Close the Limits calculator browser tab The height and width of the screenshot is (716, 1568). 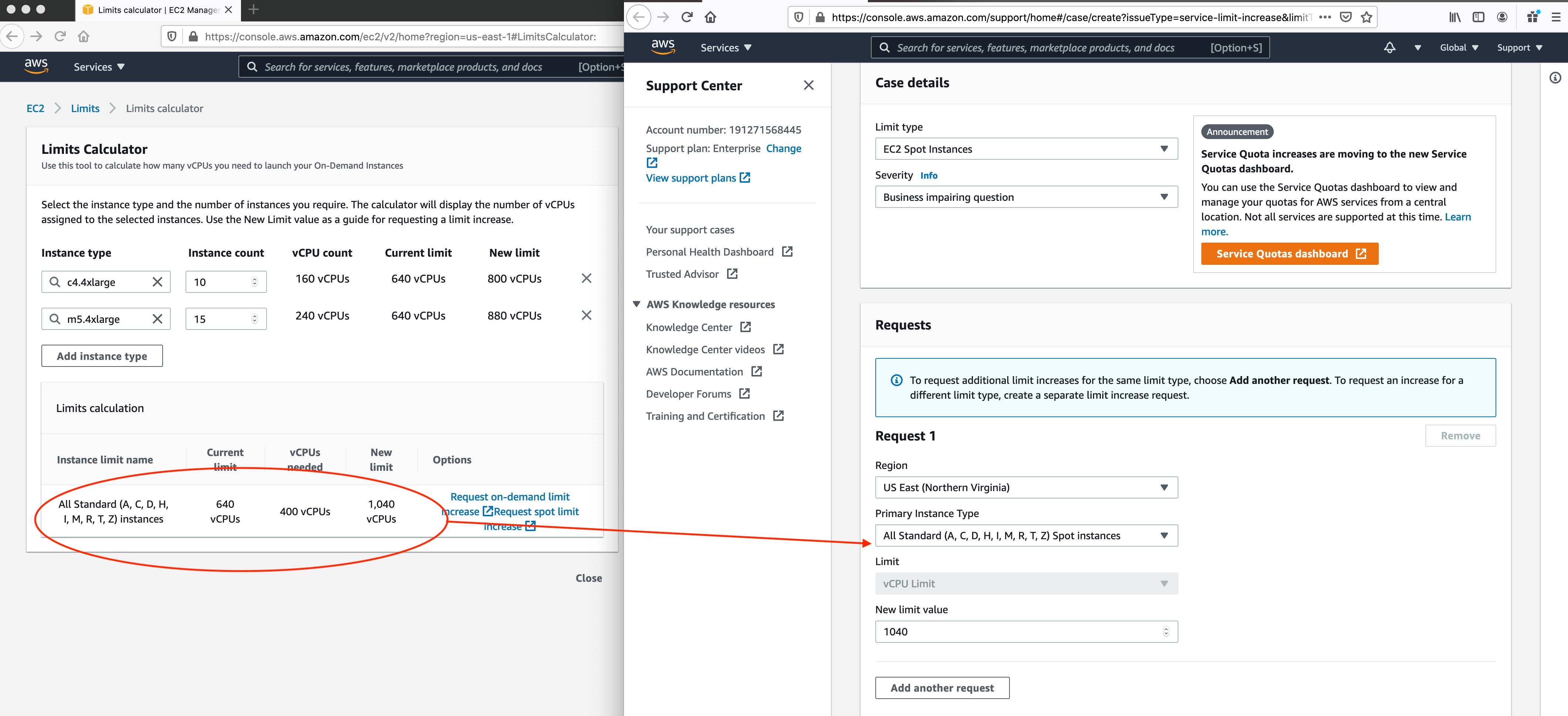[x=228, y=10]
